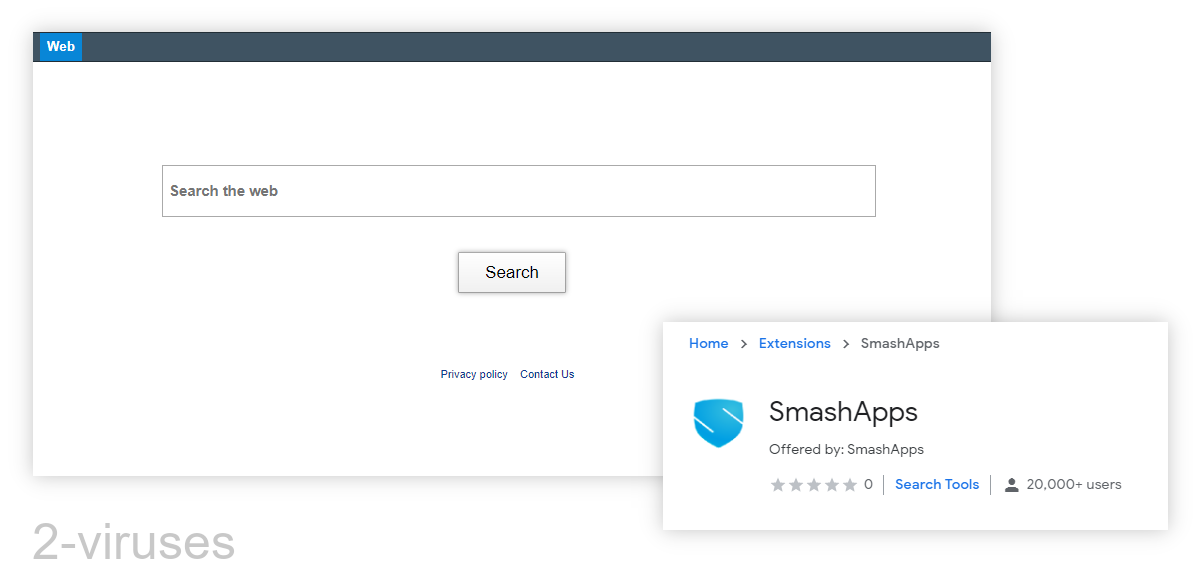Click the rating value 0
1200x581 pixels.
[x=867, y=484]
